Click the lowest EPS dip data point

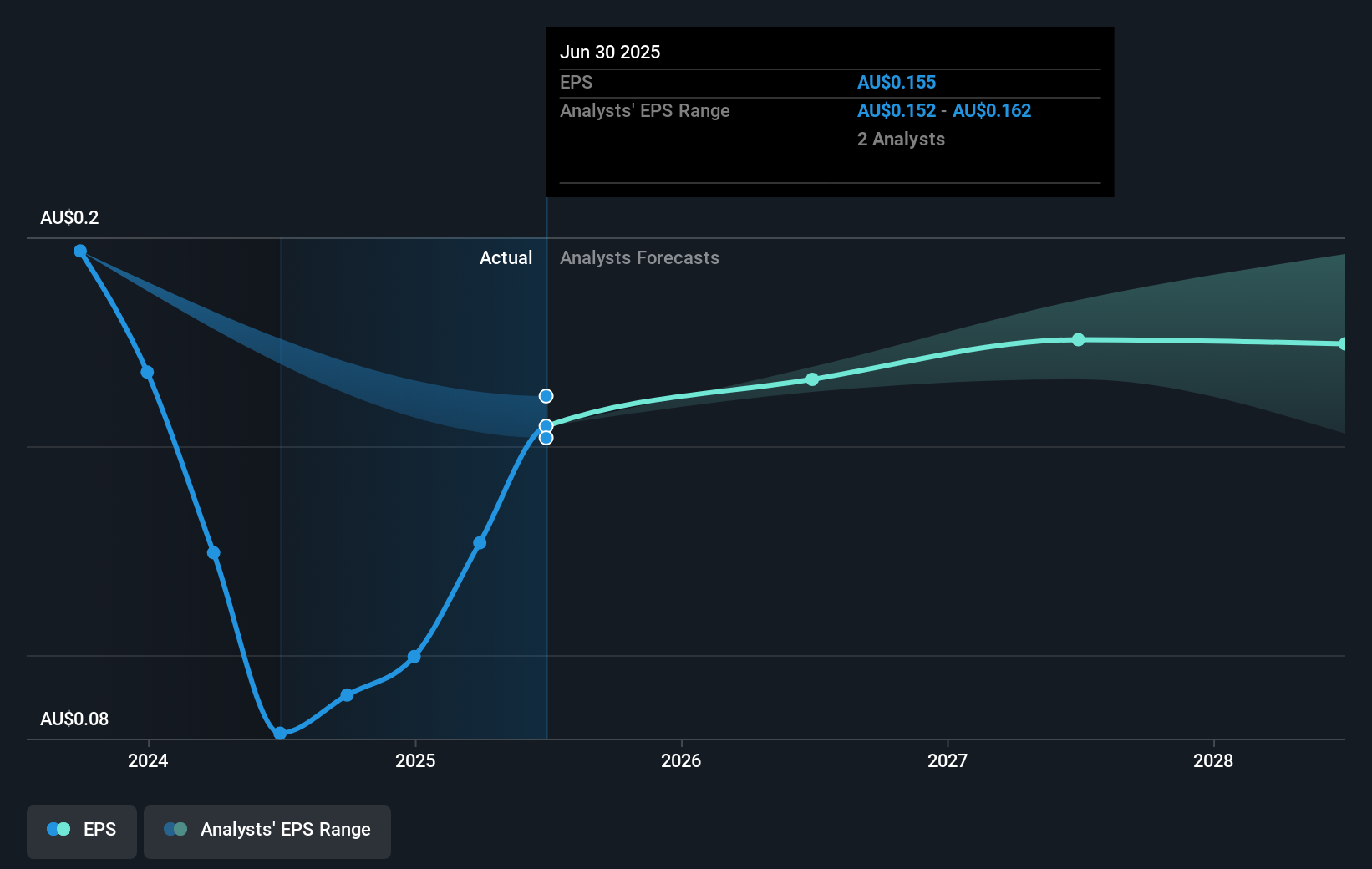coord(281,734)
